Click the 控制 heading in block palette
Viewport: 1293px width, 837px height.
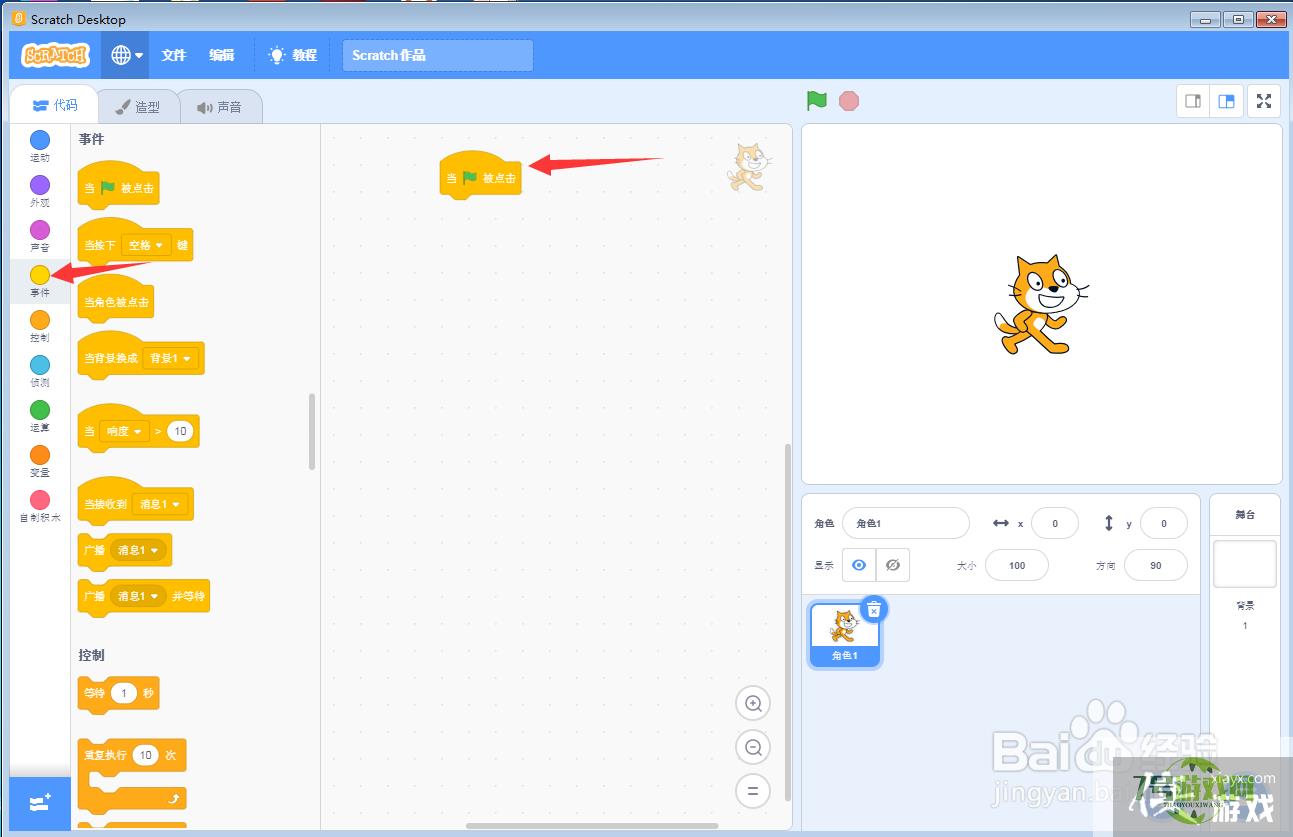coord(92,655)
